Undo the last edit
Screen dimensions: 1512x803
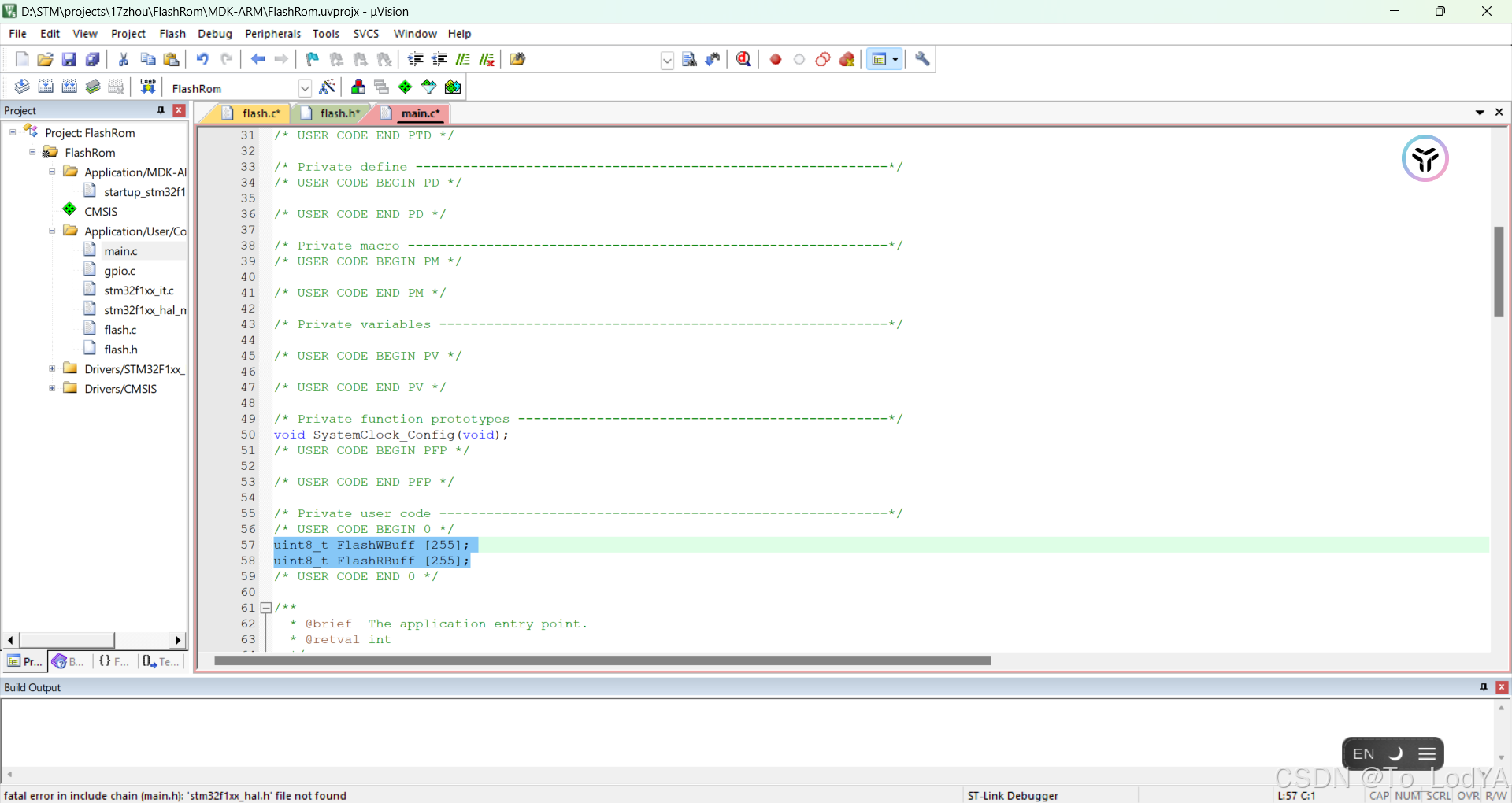(x=202, y=59)
